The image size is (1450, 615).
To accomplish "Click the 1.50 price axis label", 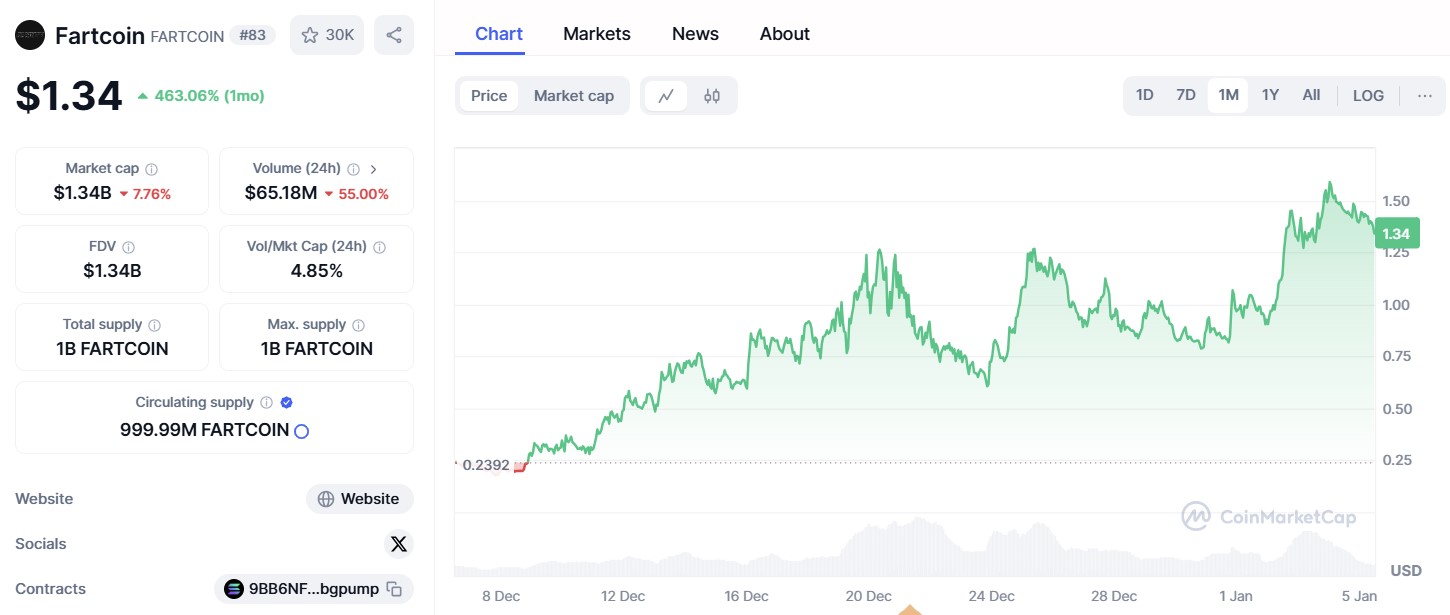I will (x=1396, y=201).
